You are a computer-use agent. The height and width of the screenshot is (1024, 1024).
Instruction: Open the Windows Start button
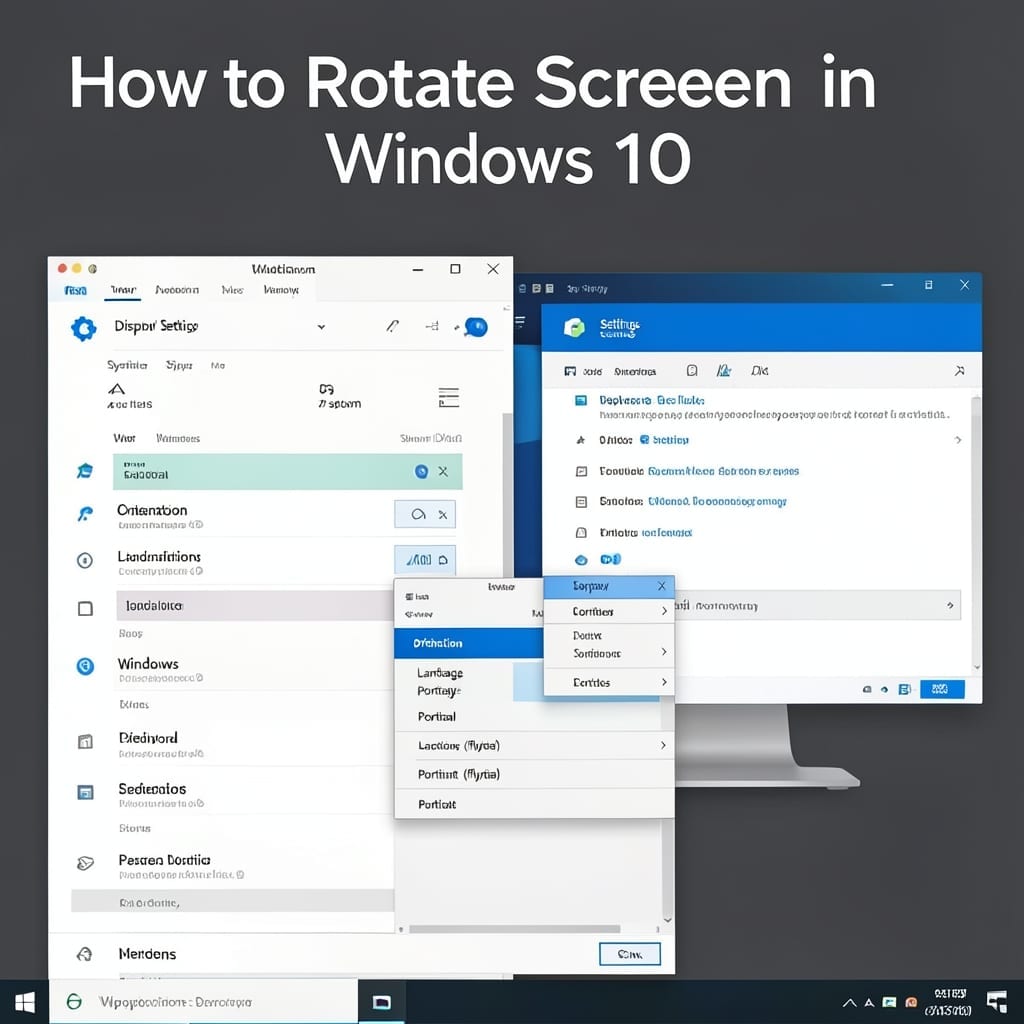click(x=25, y=1002)
